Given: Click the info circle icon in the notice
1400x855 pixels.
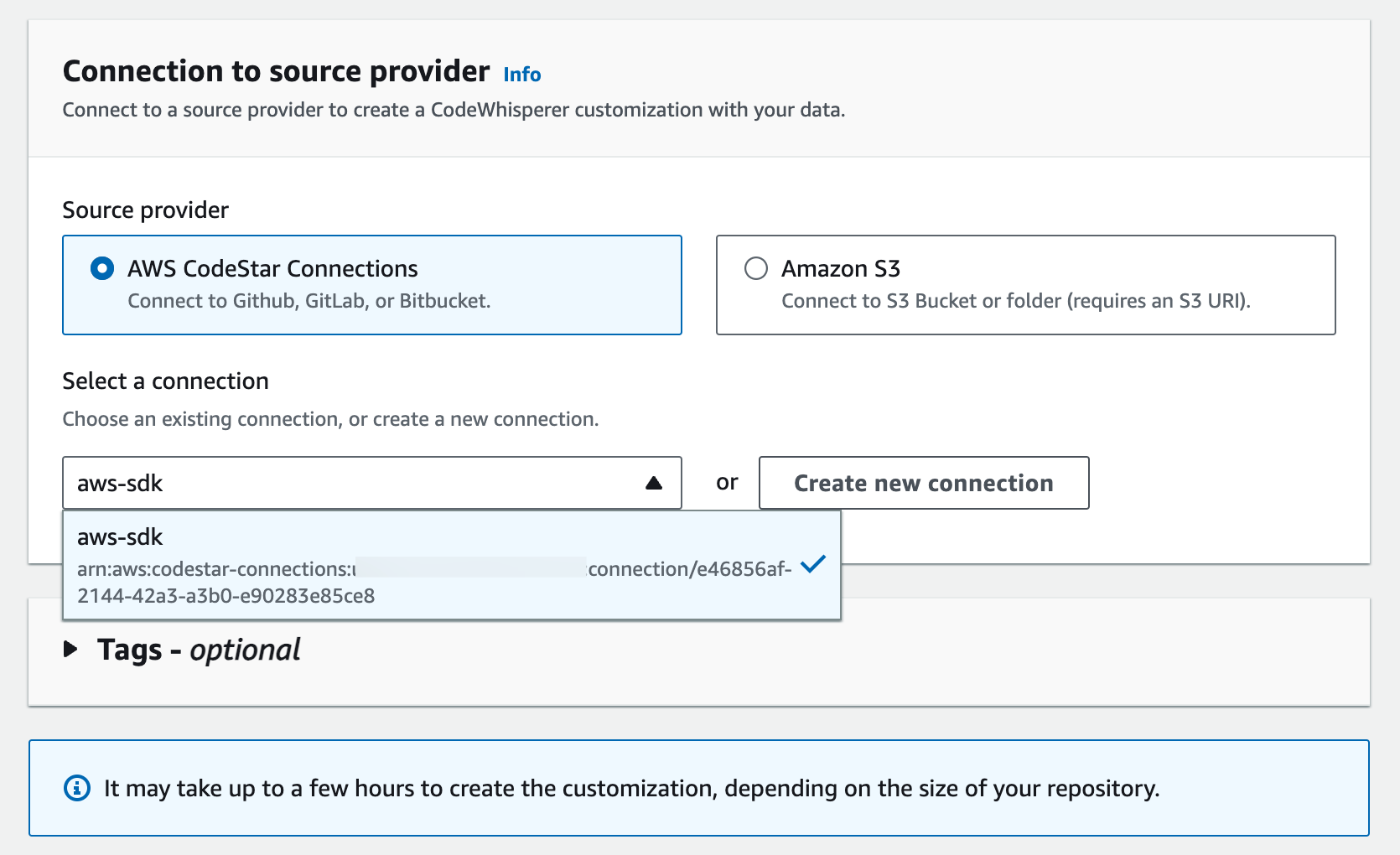Looking at the screenshot, I should click(x=77, y=788).
